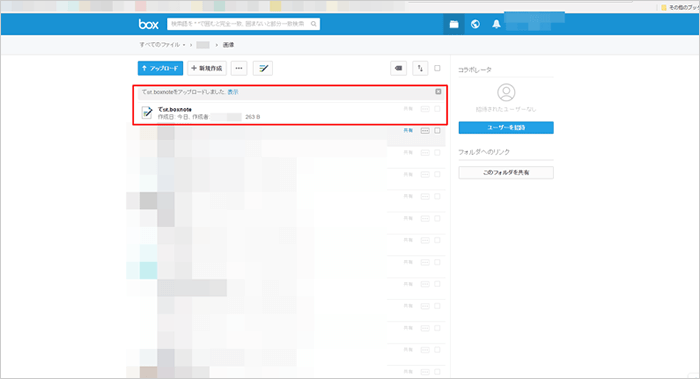
Task: Dismiss the upload notification with X icon
Action: click(x=438, y=92)
